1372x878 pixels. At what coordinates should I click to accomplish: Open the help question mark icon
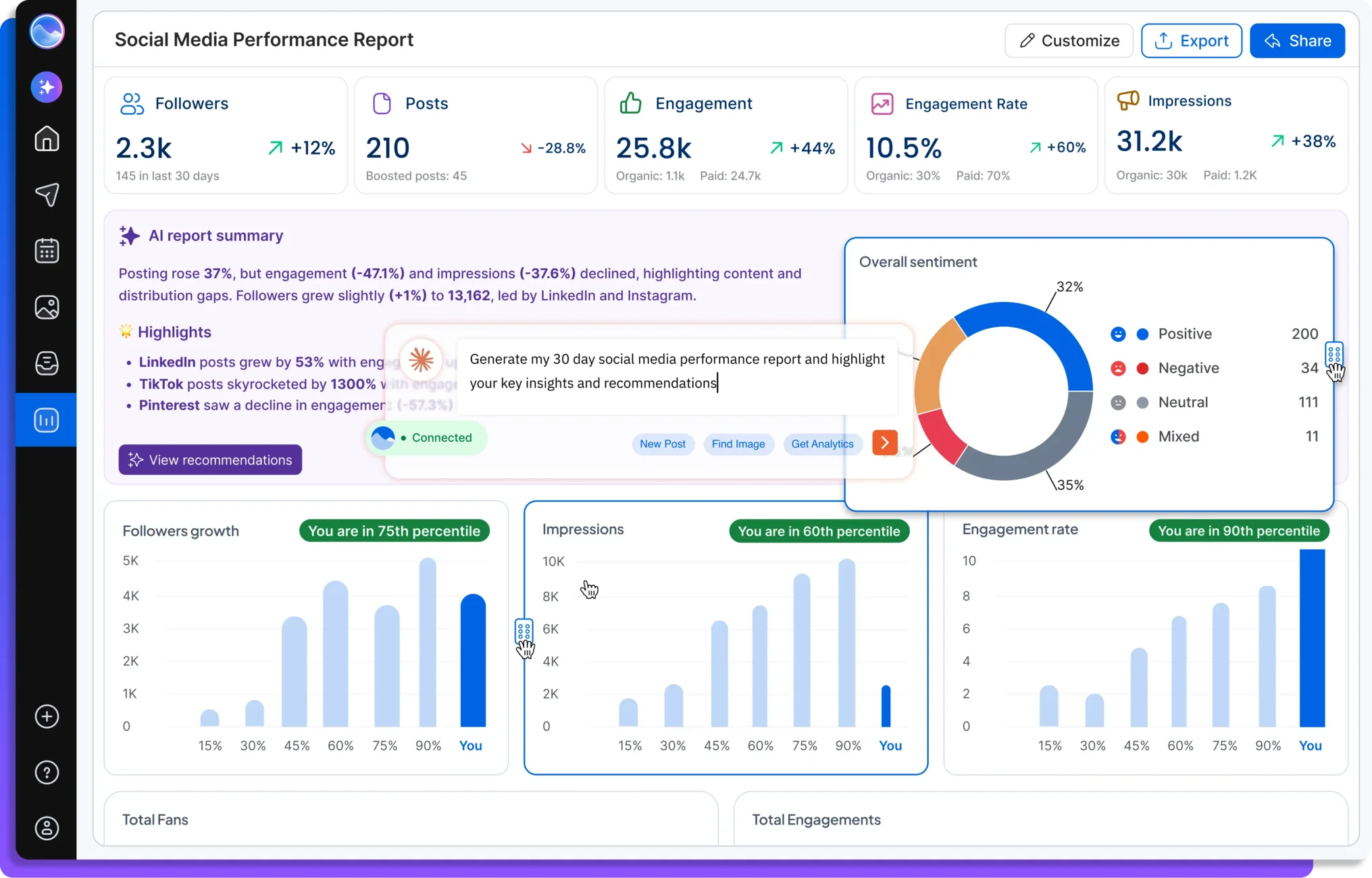click(x=47, y=773)
